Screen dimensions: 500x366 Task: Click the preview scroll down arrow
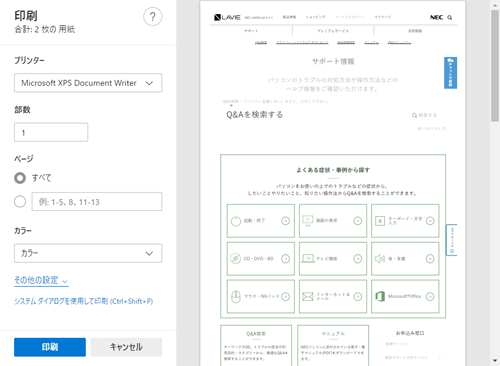[x=495, y=360]
